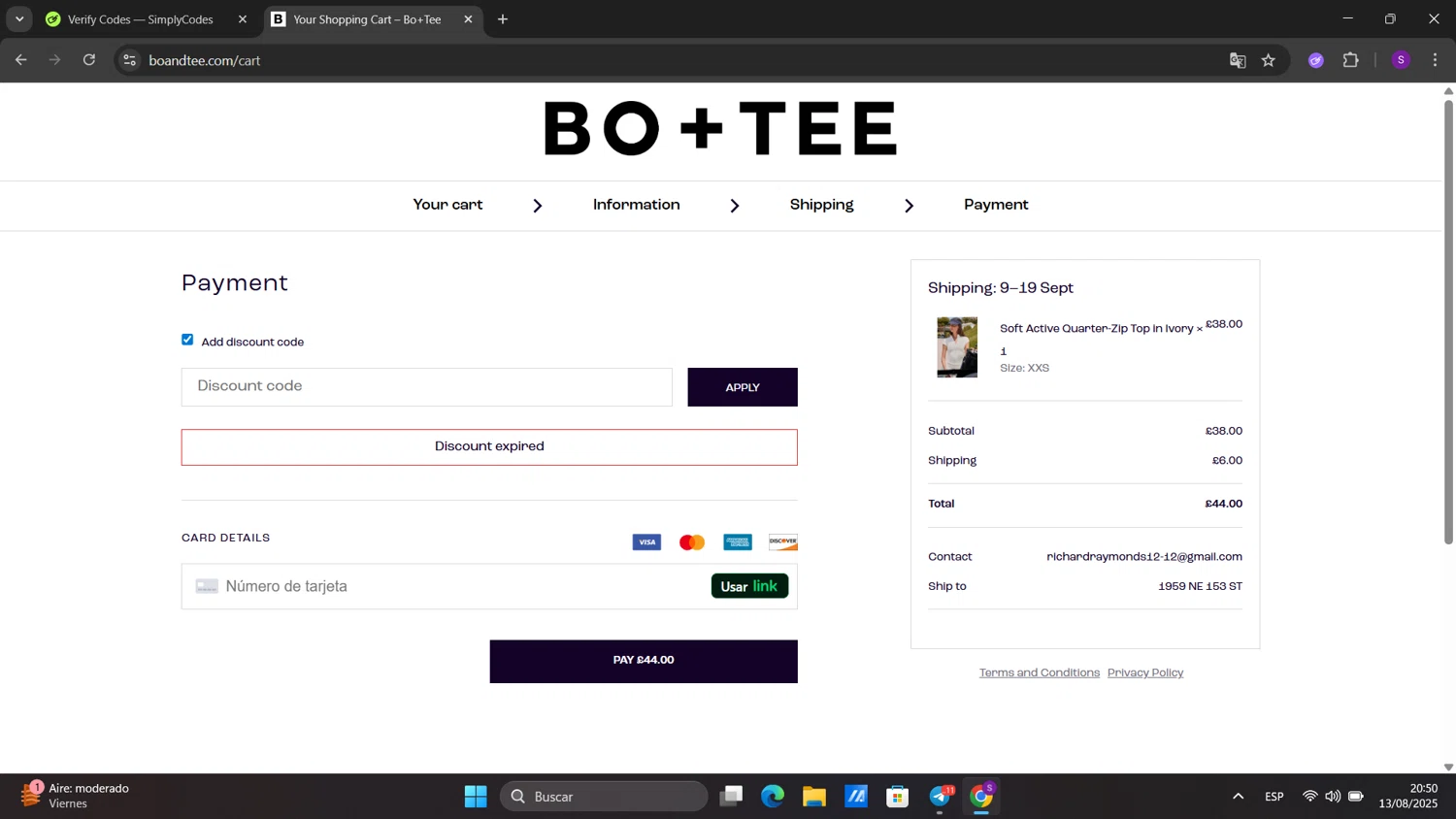Go to the Information step
This screenshot has width=1456, height=819.
(637, 205)
